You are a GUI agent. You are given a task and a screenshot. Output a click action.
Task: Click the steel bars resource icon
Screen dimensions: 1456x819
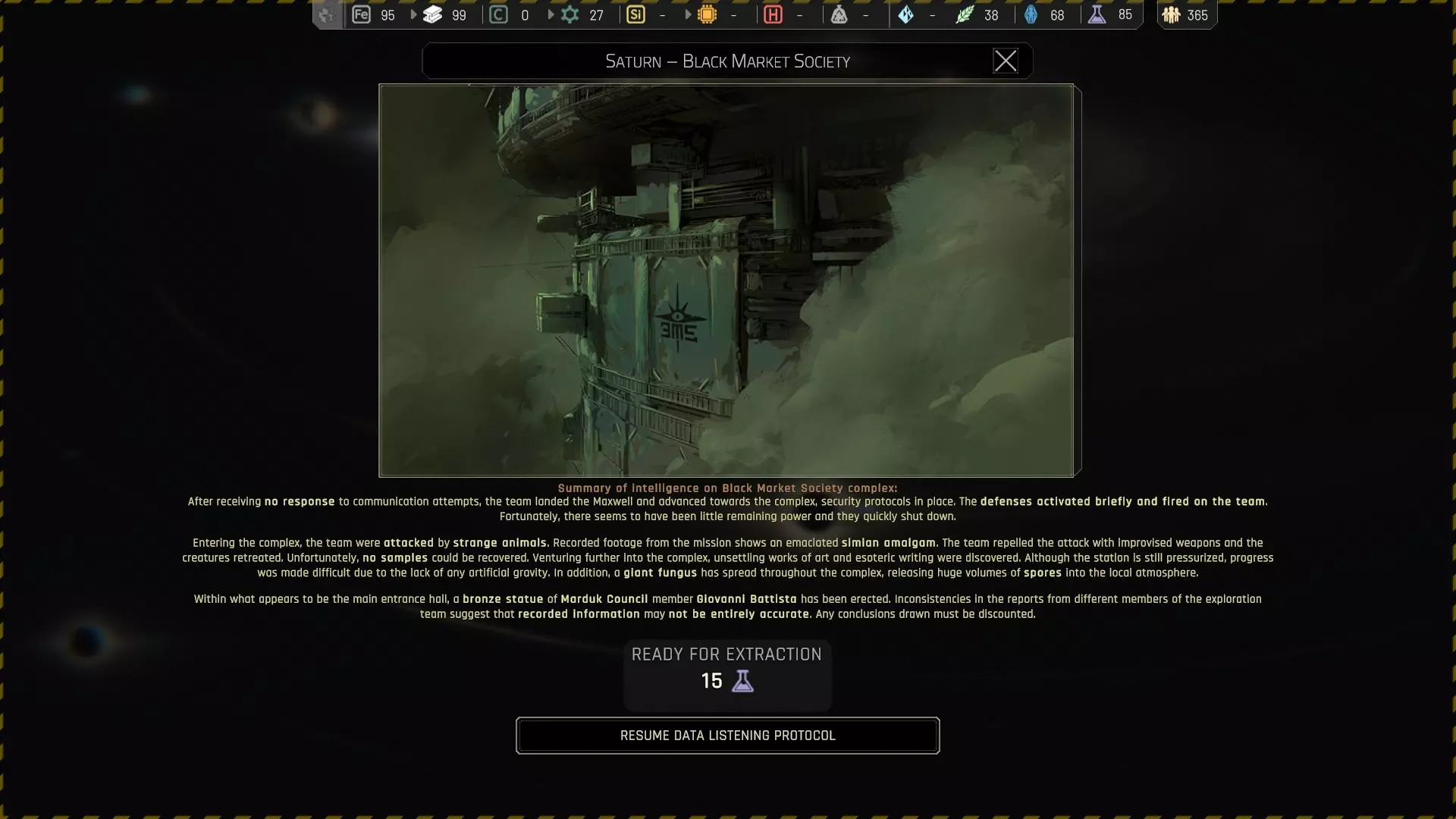point(433,14)
